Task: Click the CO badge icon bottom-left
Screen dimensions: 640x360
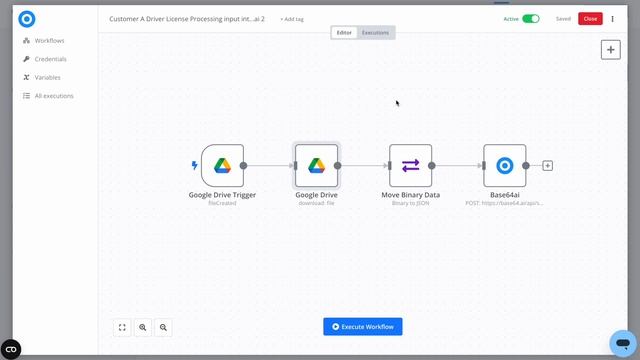Action: [x=11, y=349]
